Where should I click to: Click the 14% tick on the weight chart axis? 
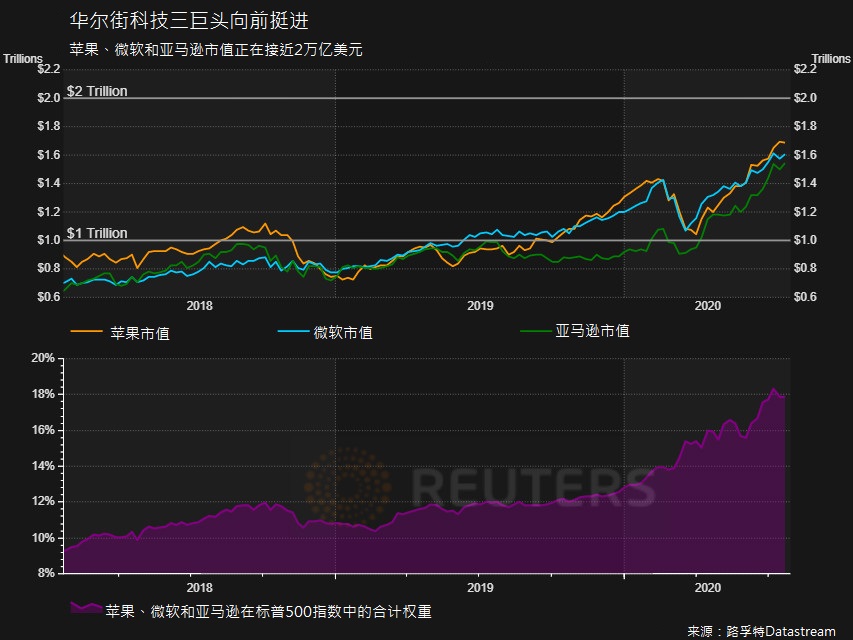click(42, 466)
